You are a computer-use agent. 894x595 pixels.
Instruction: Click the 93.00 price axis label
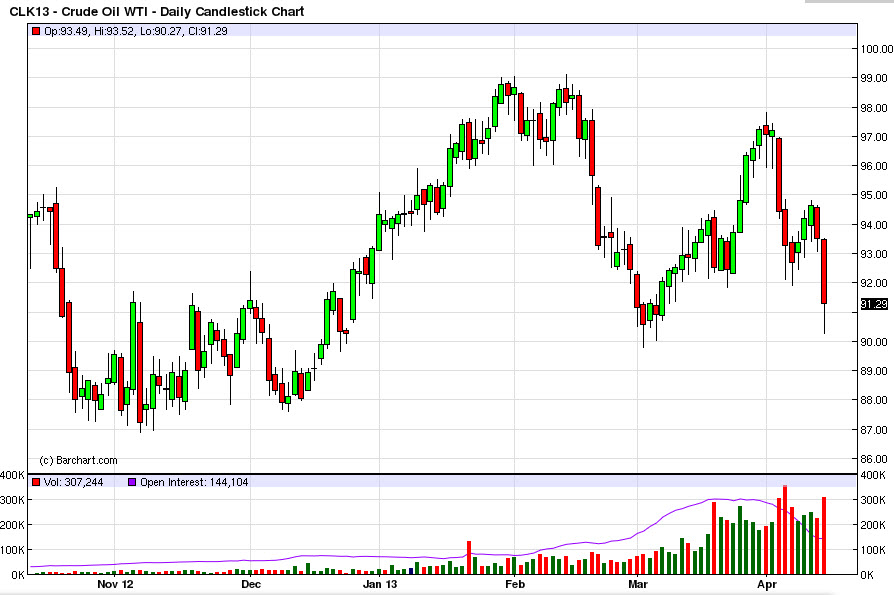pyautogui.click(x=874, y=254)
